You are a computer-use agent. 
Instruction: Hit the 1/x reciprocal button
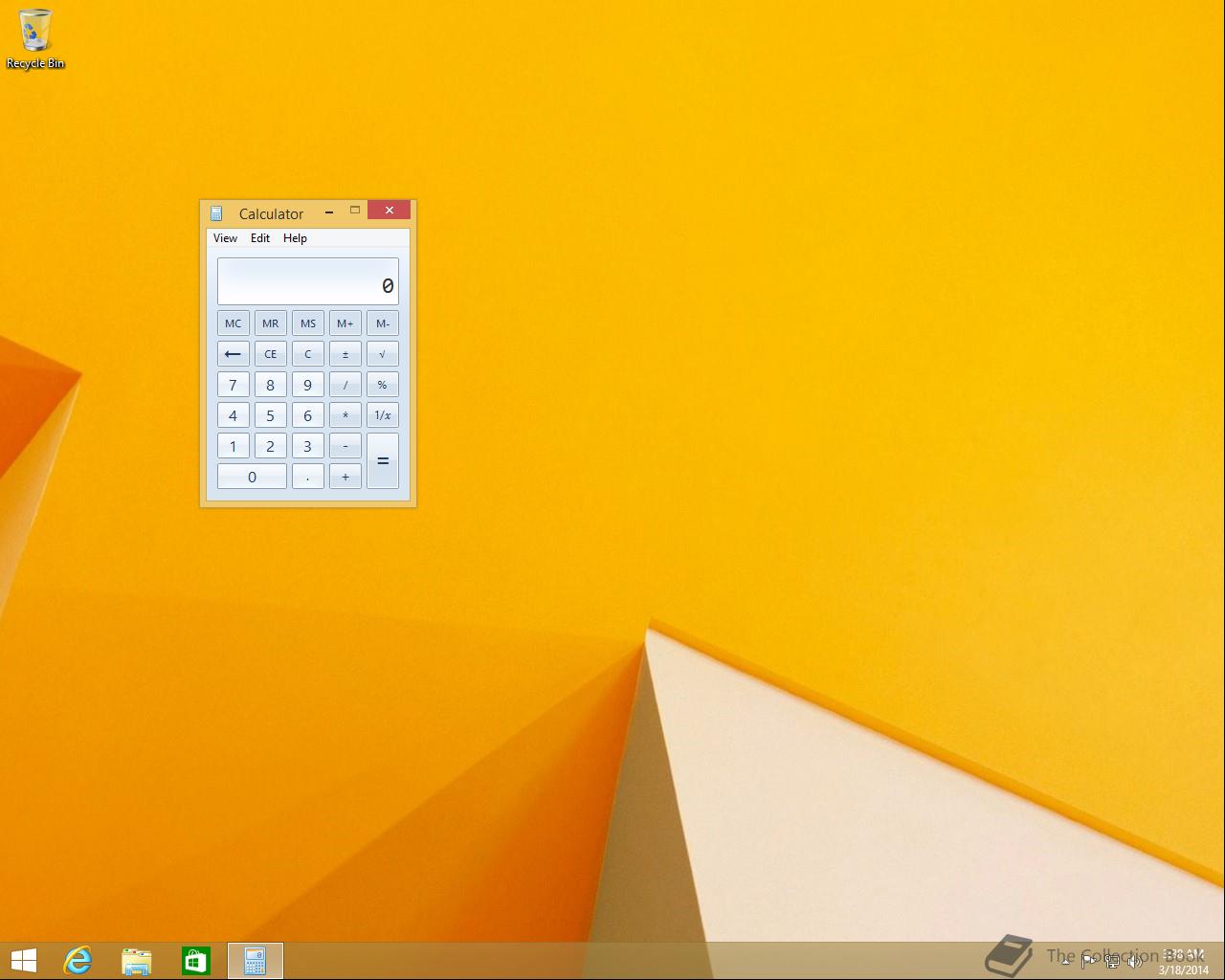pyautogui.click(x=383, y=415)
